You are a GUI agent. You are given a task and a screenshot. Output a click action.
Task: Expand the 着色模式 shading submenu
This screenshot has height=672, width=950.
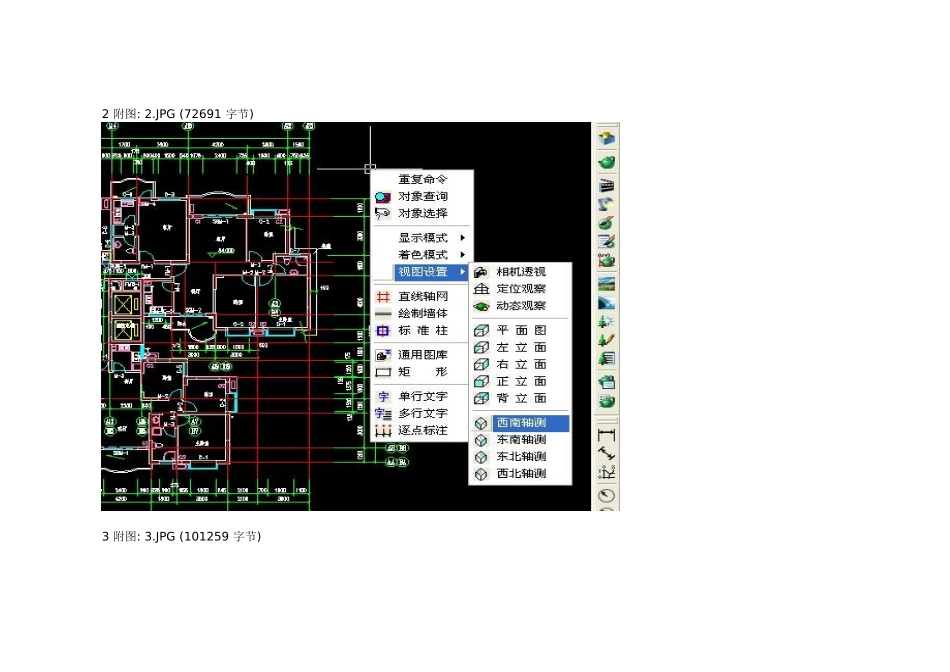[x=422, y=255]
